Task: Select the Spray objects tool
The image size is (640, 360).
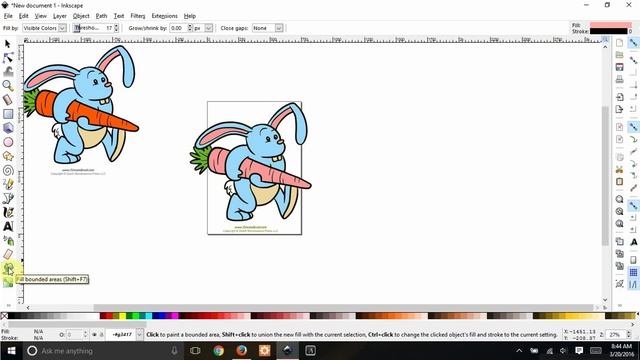Action: [x=8, y=240]
